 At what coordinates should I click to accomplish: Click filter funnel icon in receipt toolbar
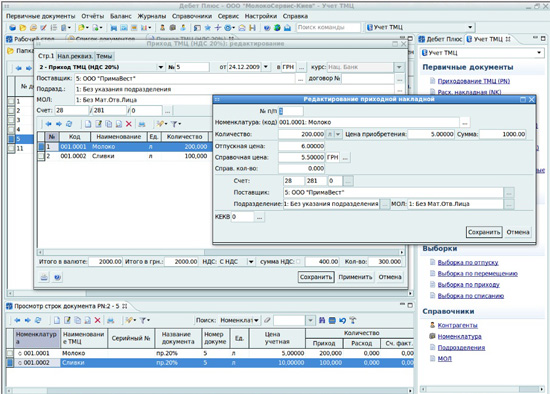pos(175,124)
